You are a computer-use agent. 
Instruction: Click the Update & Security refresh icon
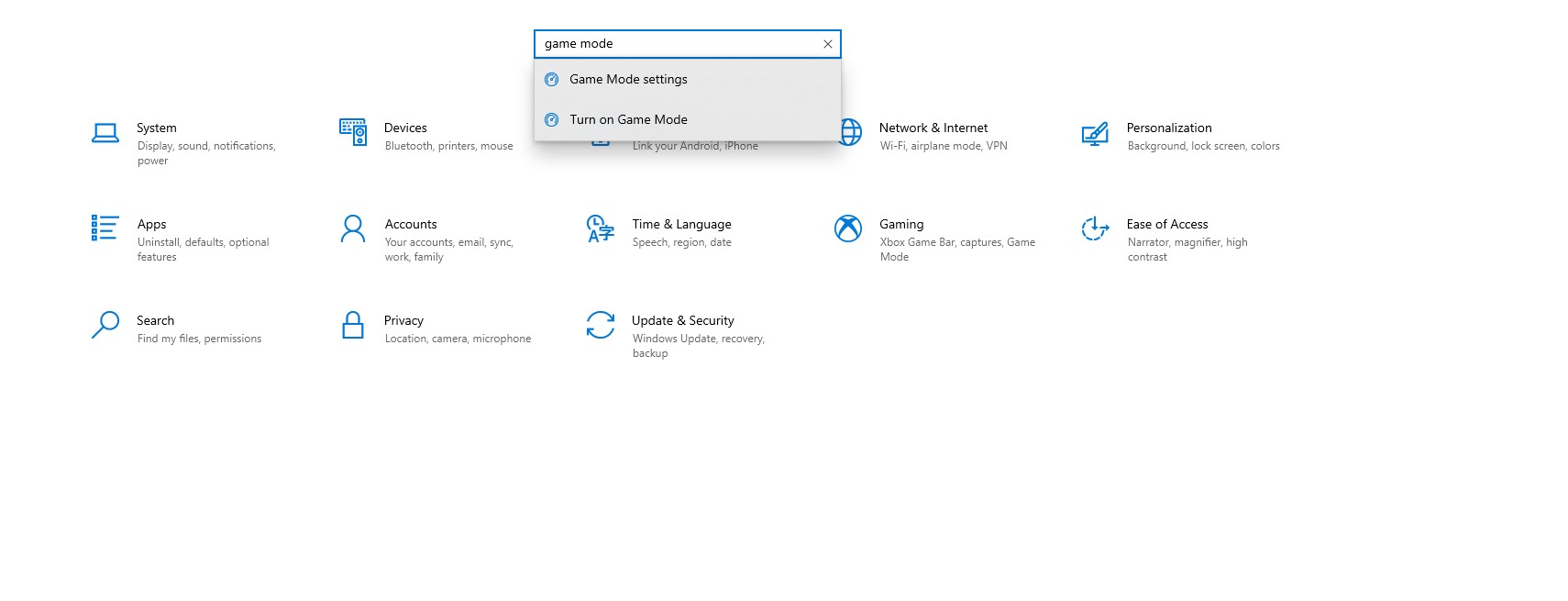pyautogui.click(x=601, y=325)
